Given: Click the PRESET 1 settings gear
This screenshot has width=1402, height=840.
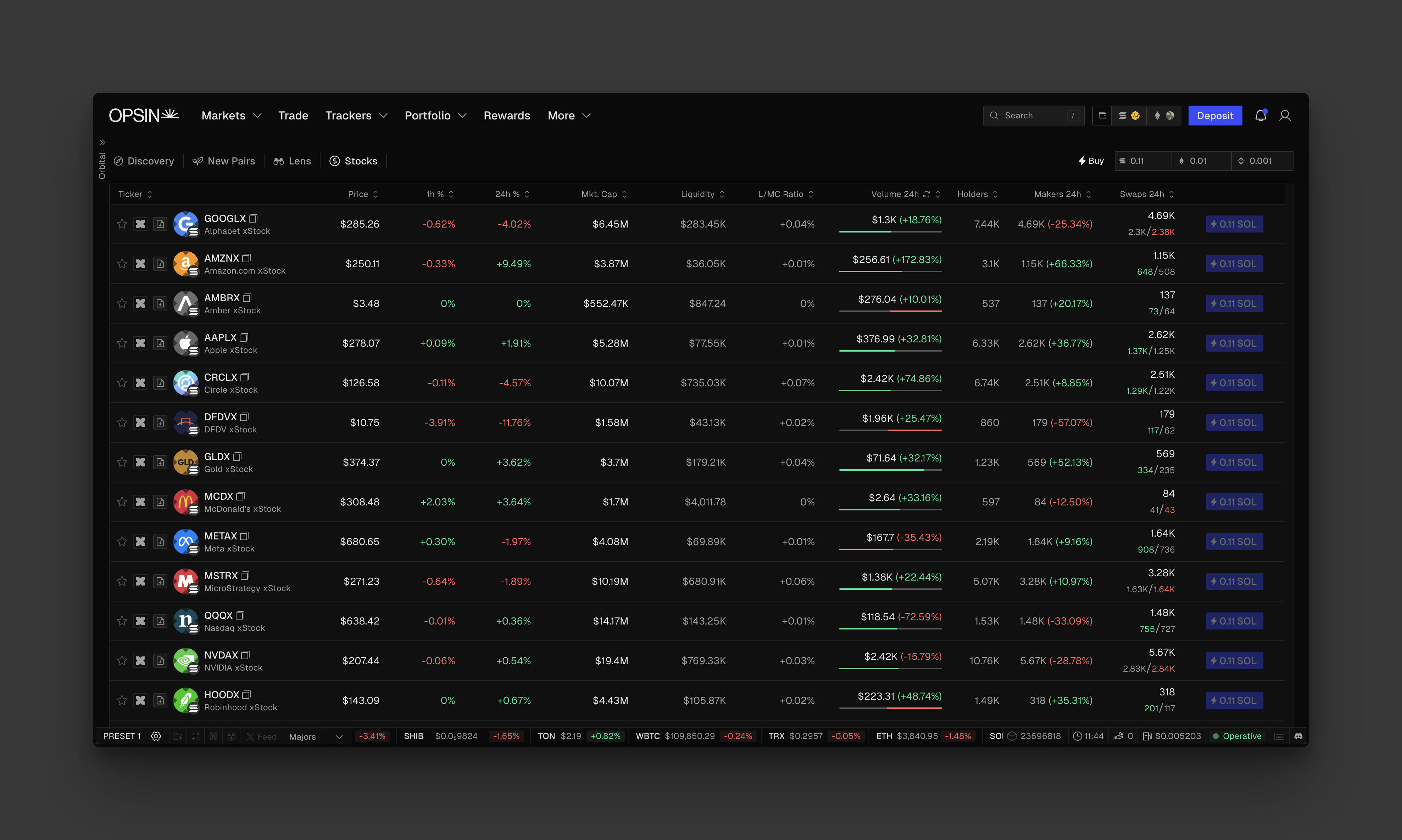Looking at the screenshot, I should [x=156, y=736].
